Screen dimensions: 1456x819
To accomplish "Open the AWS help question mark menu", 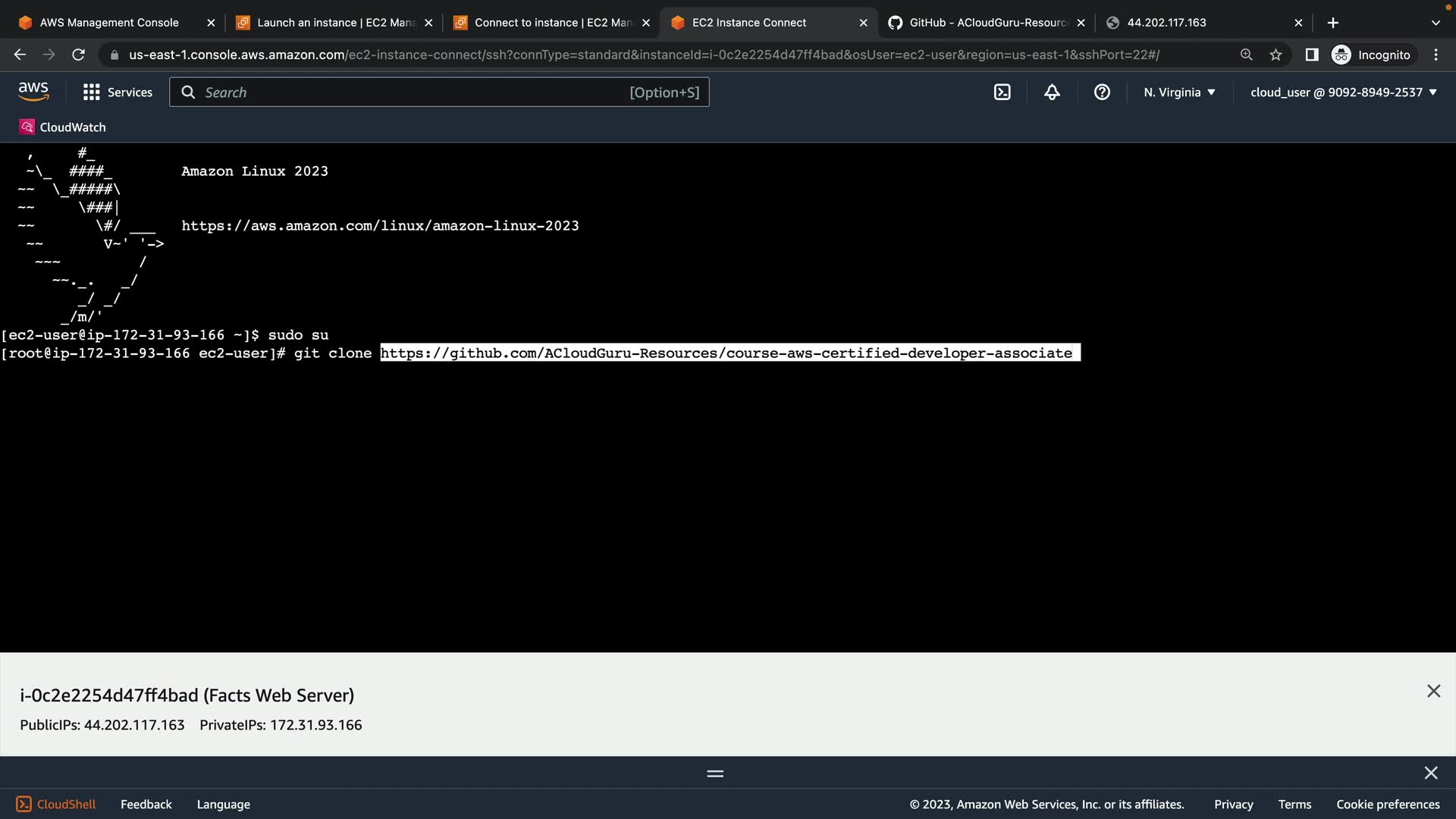I will tap(1102, 93).
